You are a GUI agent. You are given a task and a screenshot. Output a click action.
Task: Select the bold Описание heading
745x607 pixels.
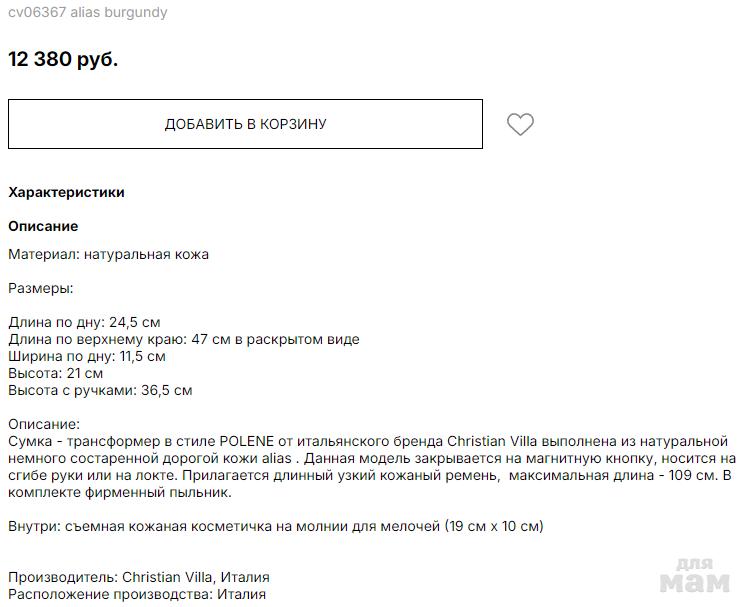tap(43, 226)
